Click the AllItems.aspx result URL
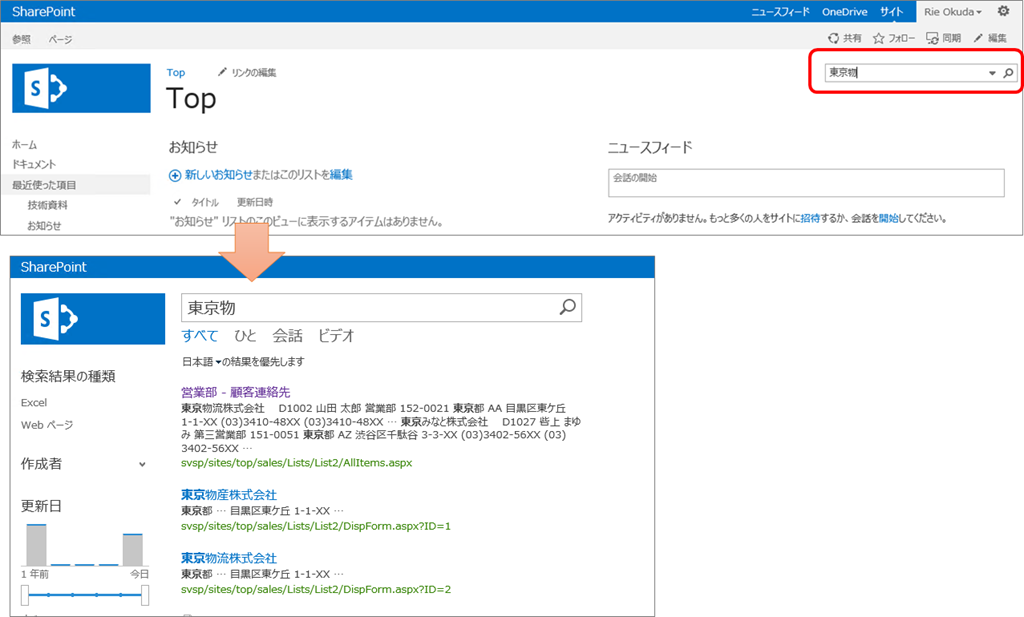This screenshot has width=1024, height=617. [x=296, y=463]
